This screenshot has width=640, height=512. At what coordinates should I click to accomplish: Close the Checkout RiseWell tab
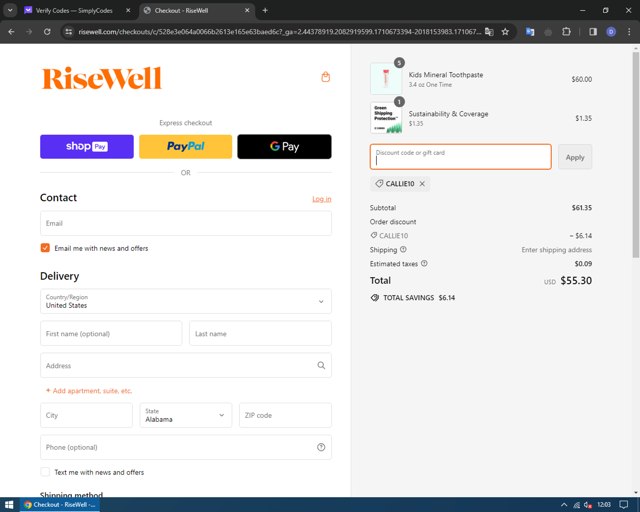coord(247,11)
